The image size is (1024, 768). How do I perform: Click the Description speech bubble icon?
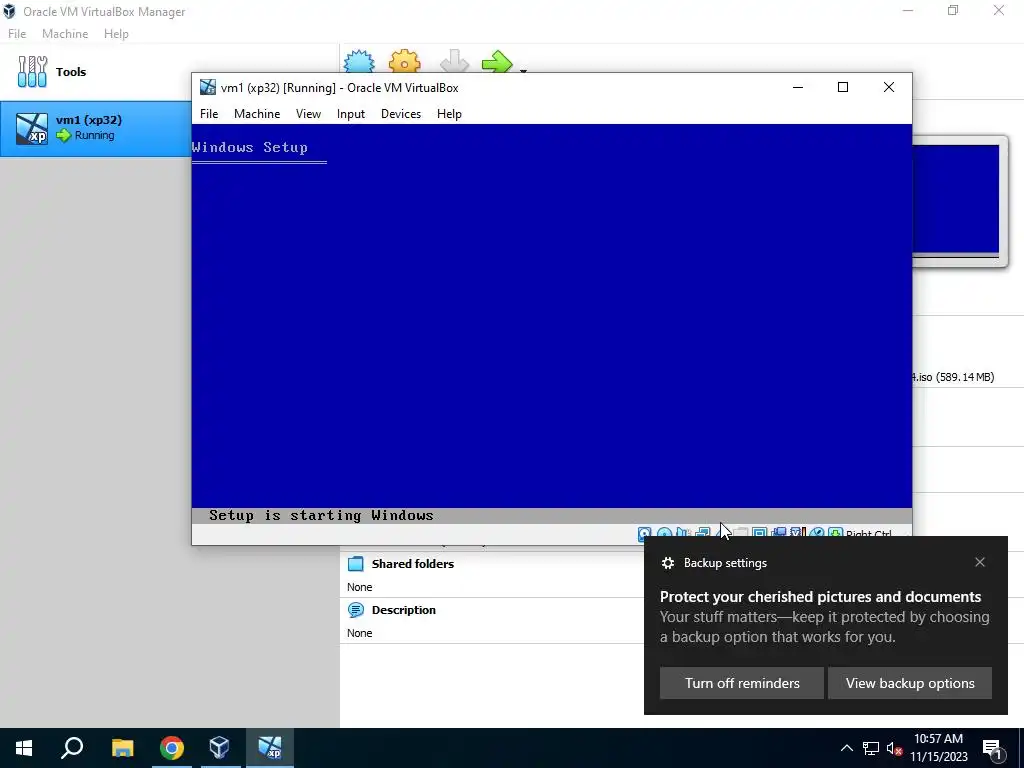tap(355, 610)
